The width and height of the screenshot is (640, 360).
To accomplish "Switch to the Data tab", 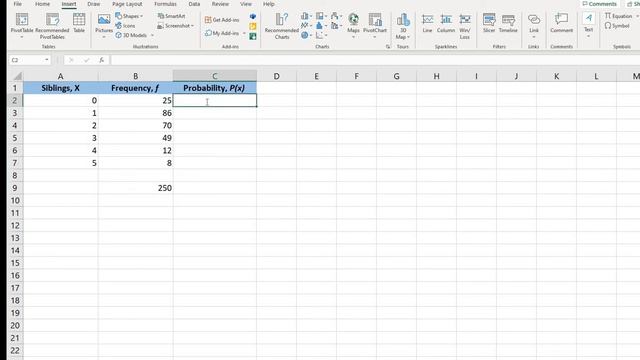I will pyautogui.click(x=194, y=4).
